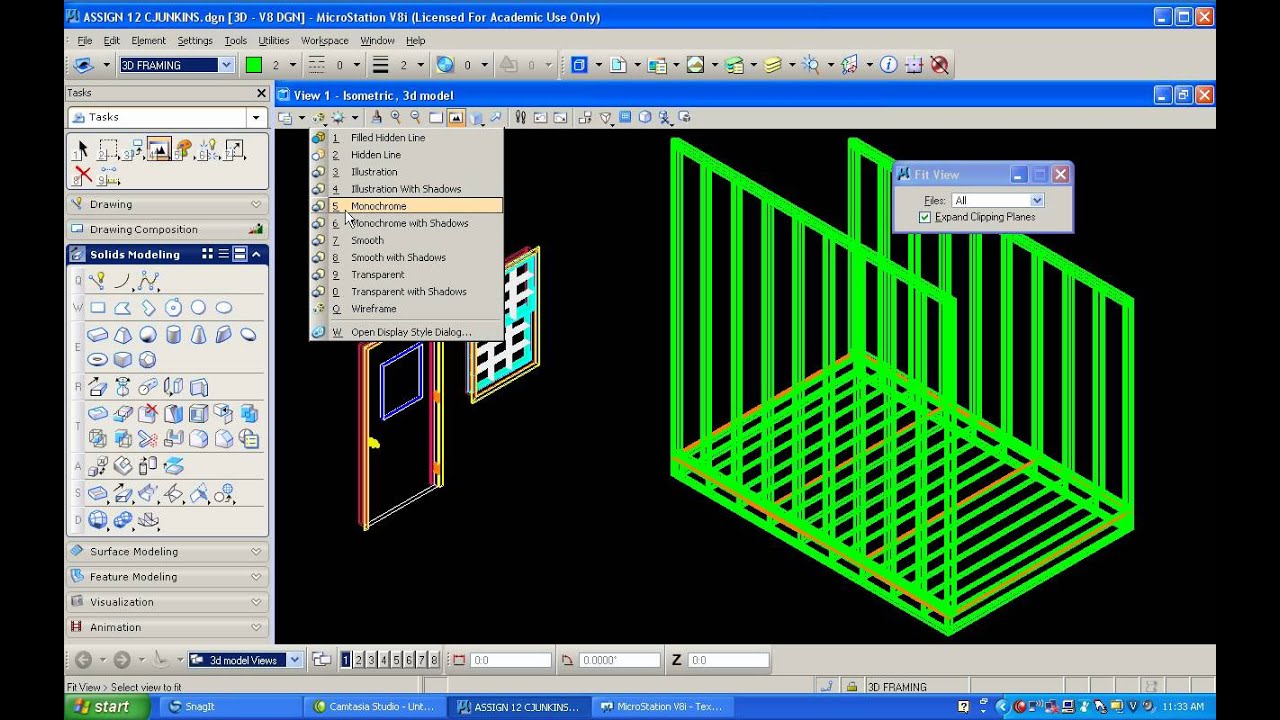Open the Tasks selector dropdown
This screenshot has width=1280, height=720.
[x=256, y=118]
